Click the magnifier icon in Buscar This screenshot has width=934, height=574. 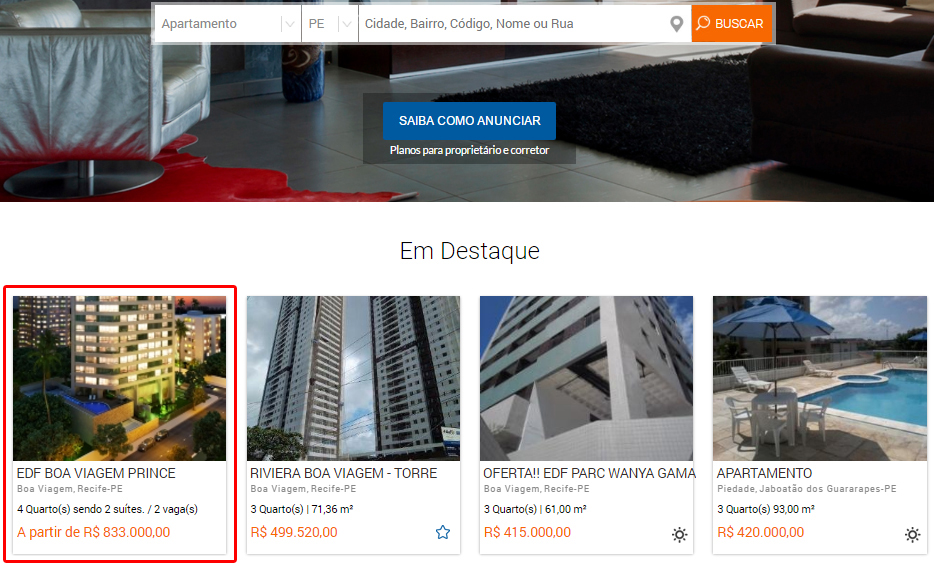[x=703, y=23]
